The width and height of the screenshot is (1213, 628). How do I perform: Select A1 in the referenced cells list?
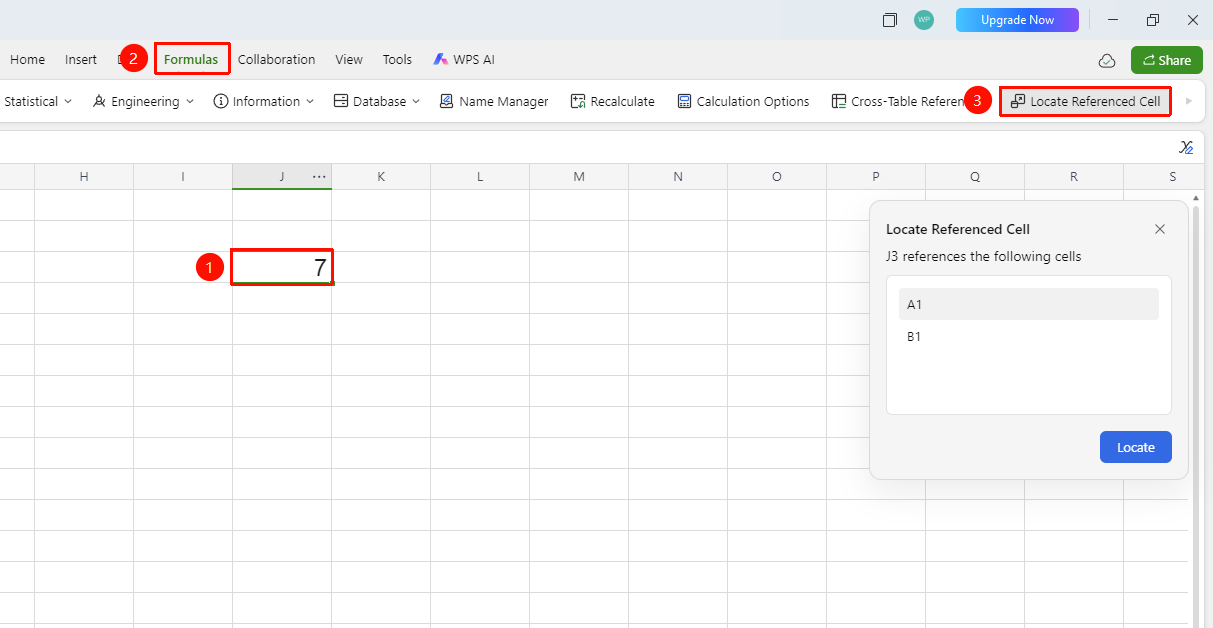click(x=1028, y=304)
